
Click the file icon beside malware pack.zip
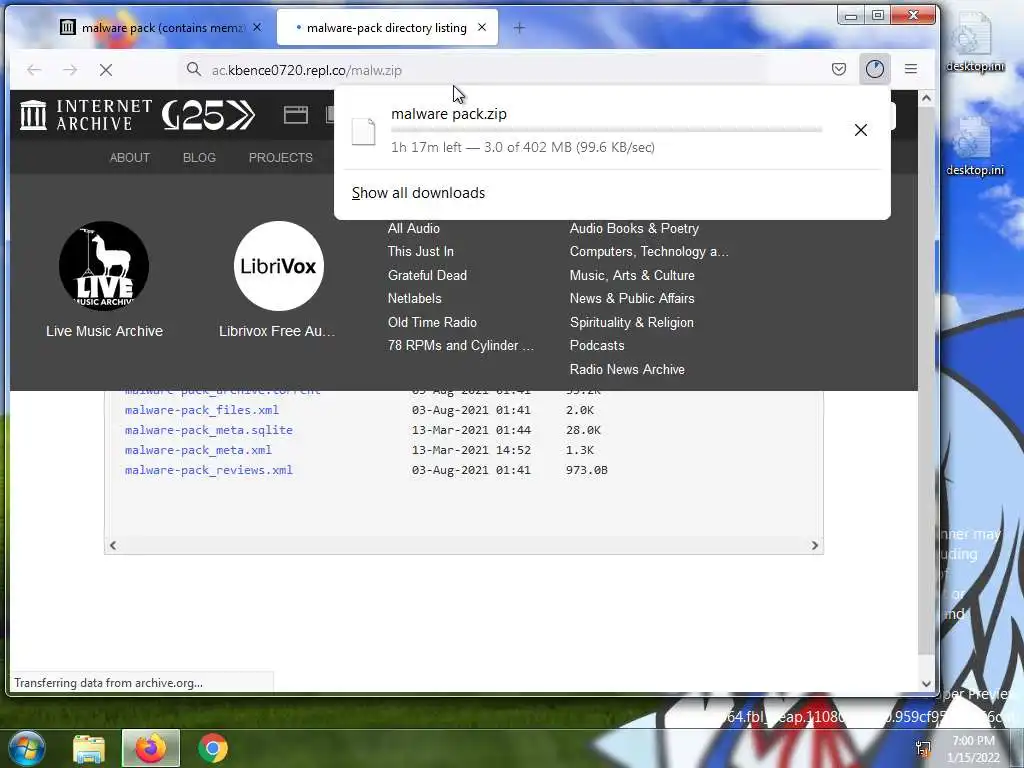364,131
